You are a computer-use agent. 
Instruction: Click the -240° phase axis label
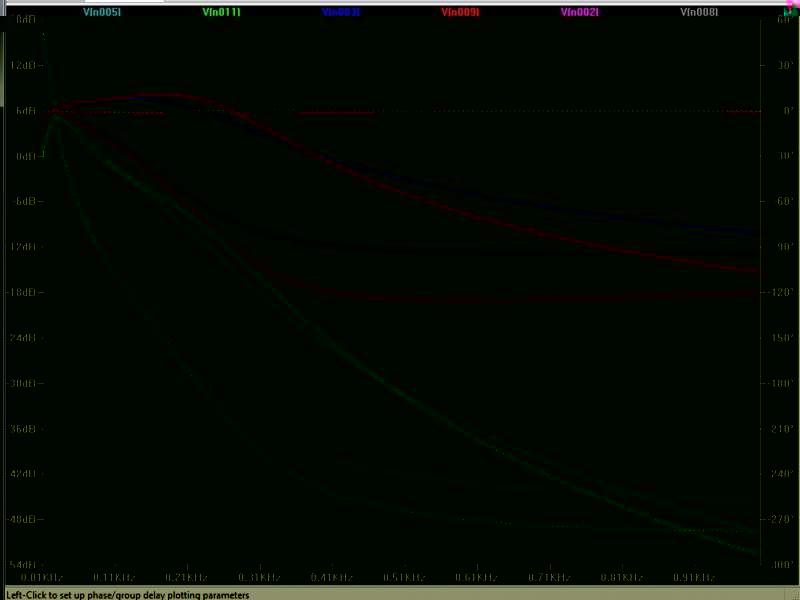[782, 474]
